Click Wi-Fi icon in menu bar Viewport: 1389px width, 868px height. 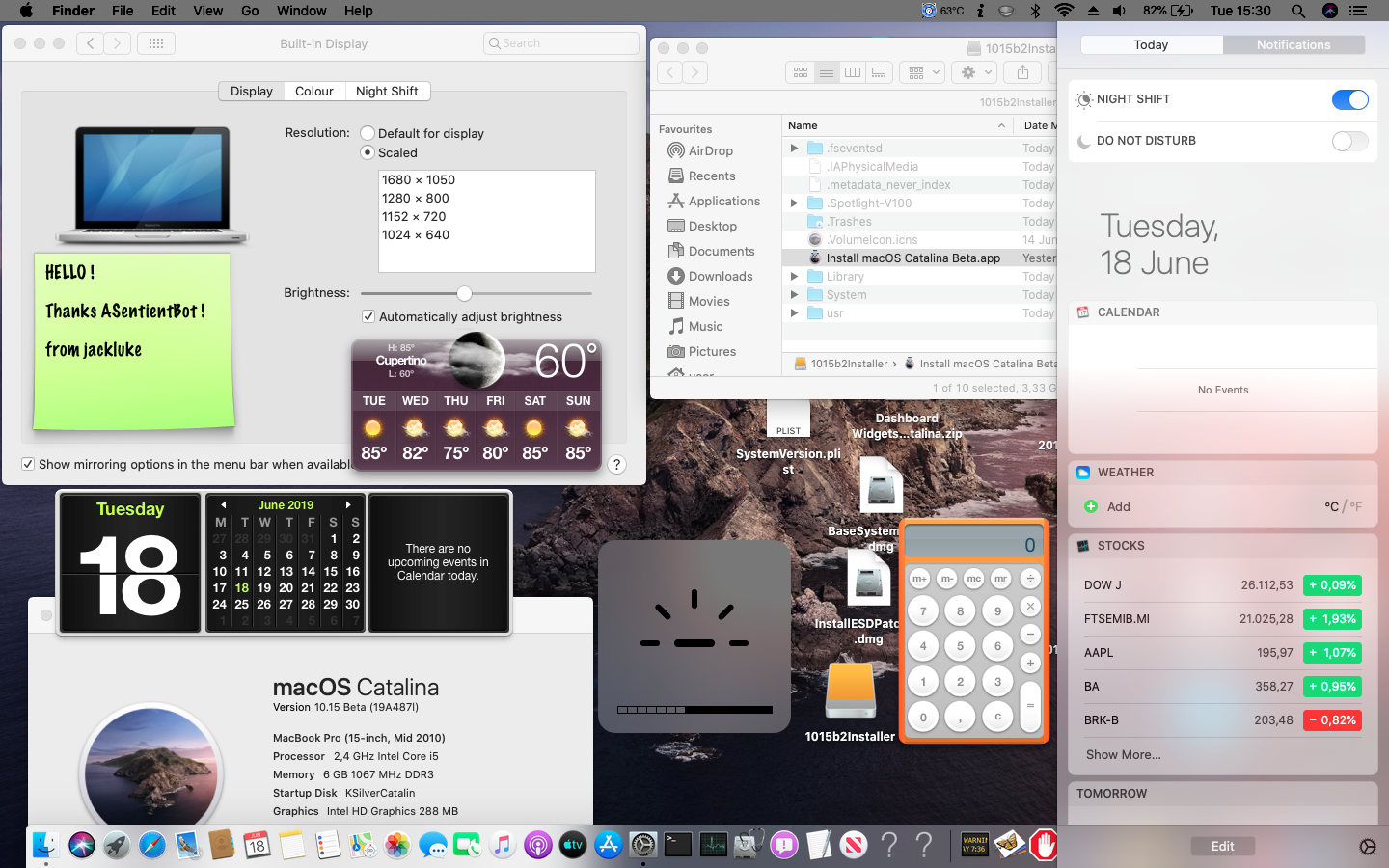click(1064, 11)
